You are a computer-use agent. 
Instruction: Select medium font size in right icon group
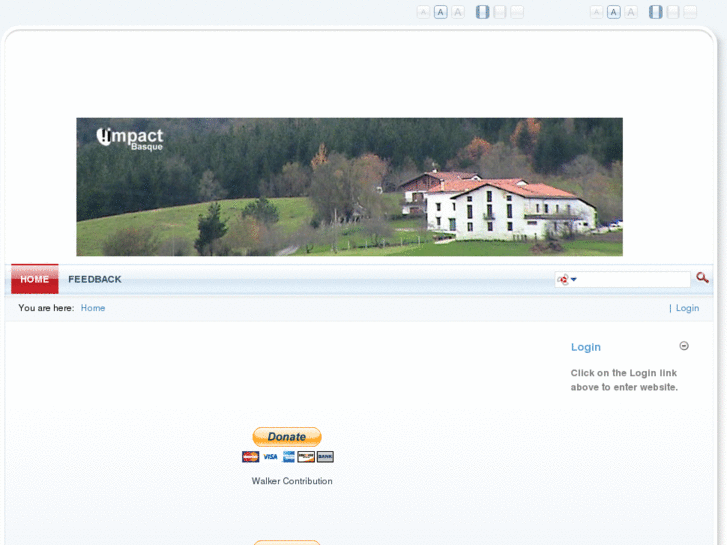[x=613, y=12]
